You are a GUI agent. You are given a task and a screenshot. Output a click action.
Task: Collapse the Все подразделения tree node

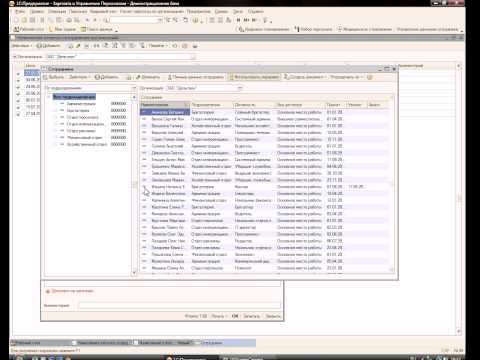pos(49,97)
